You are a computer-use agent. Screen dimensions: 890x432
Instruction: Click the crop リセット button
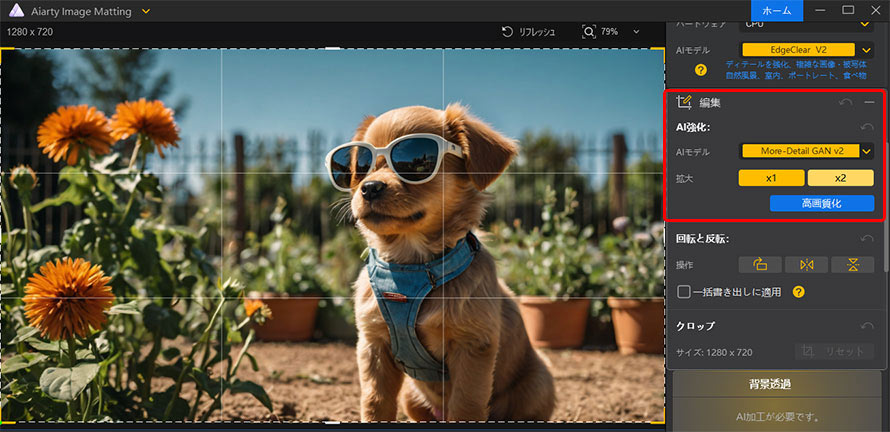point(834,351)
